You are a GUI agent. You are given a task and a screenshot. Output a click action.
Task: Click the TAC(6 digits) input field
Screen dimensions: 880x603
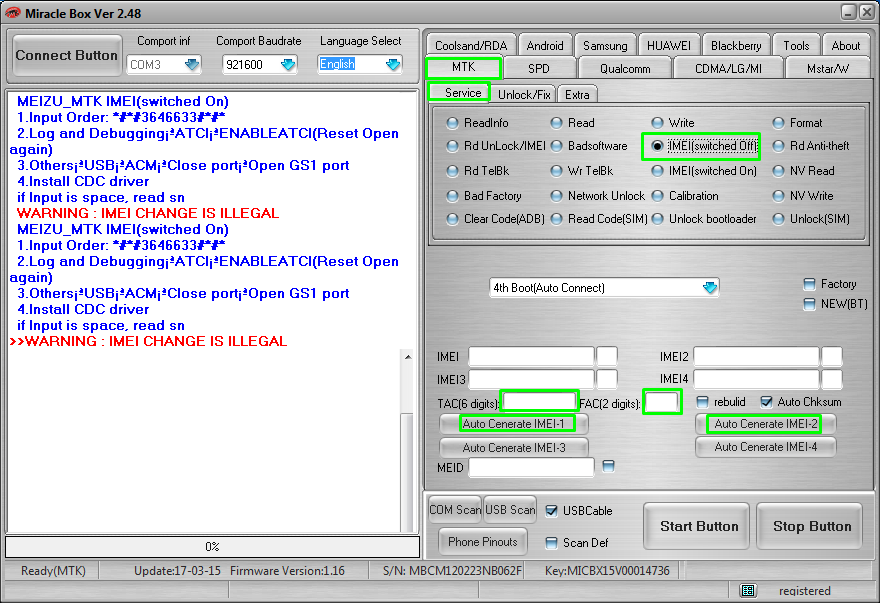pyautogui.click(x=539, y=401)
